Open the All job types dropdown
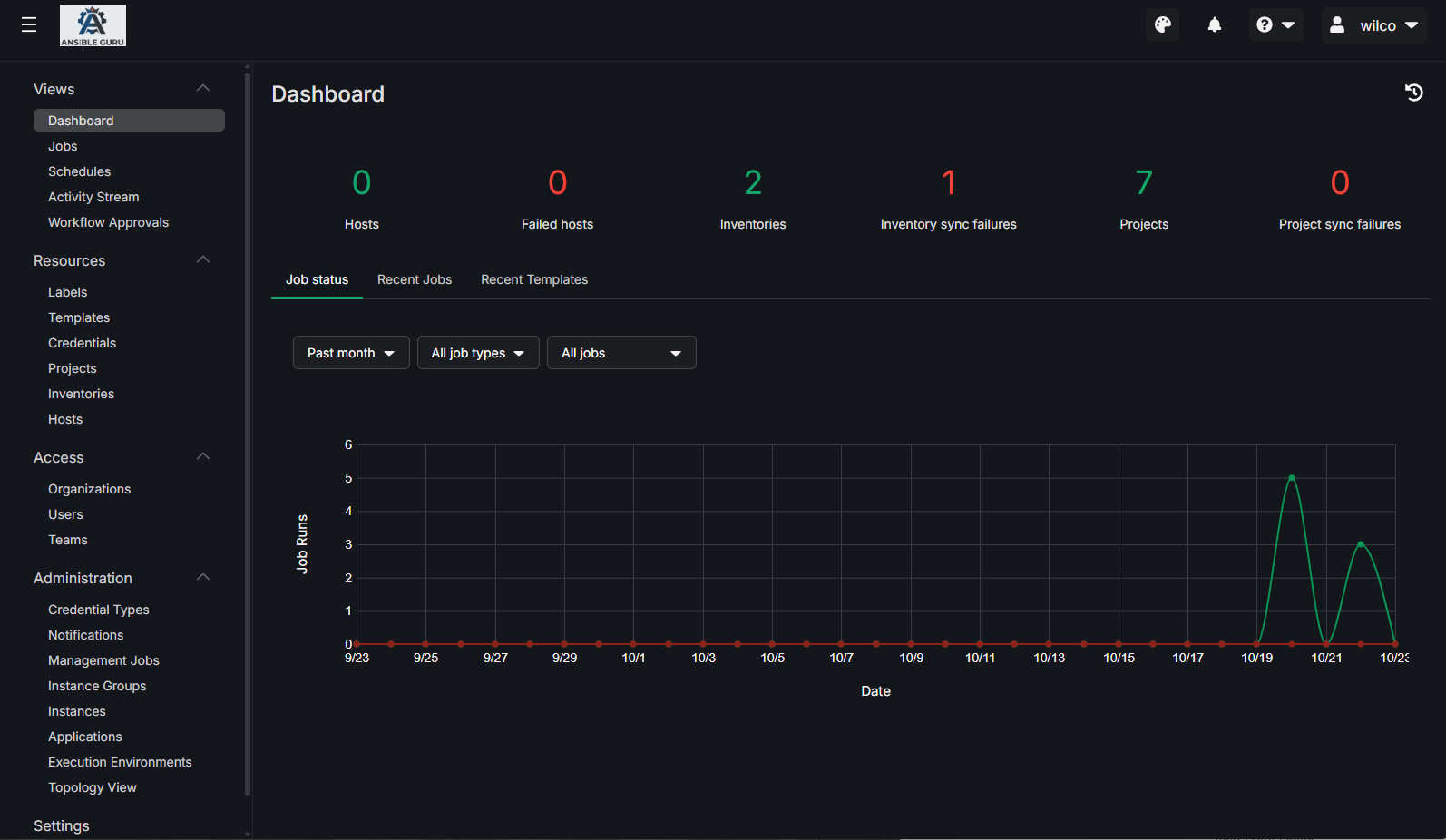Screen dimensions: 1446x840 (x=478, y=353)
